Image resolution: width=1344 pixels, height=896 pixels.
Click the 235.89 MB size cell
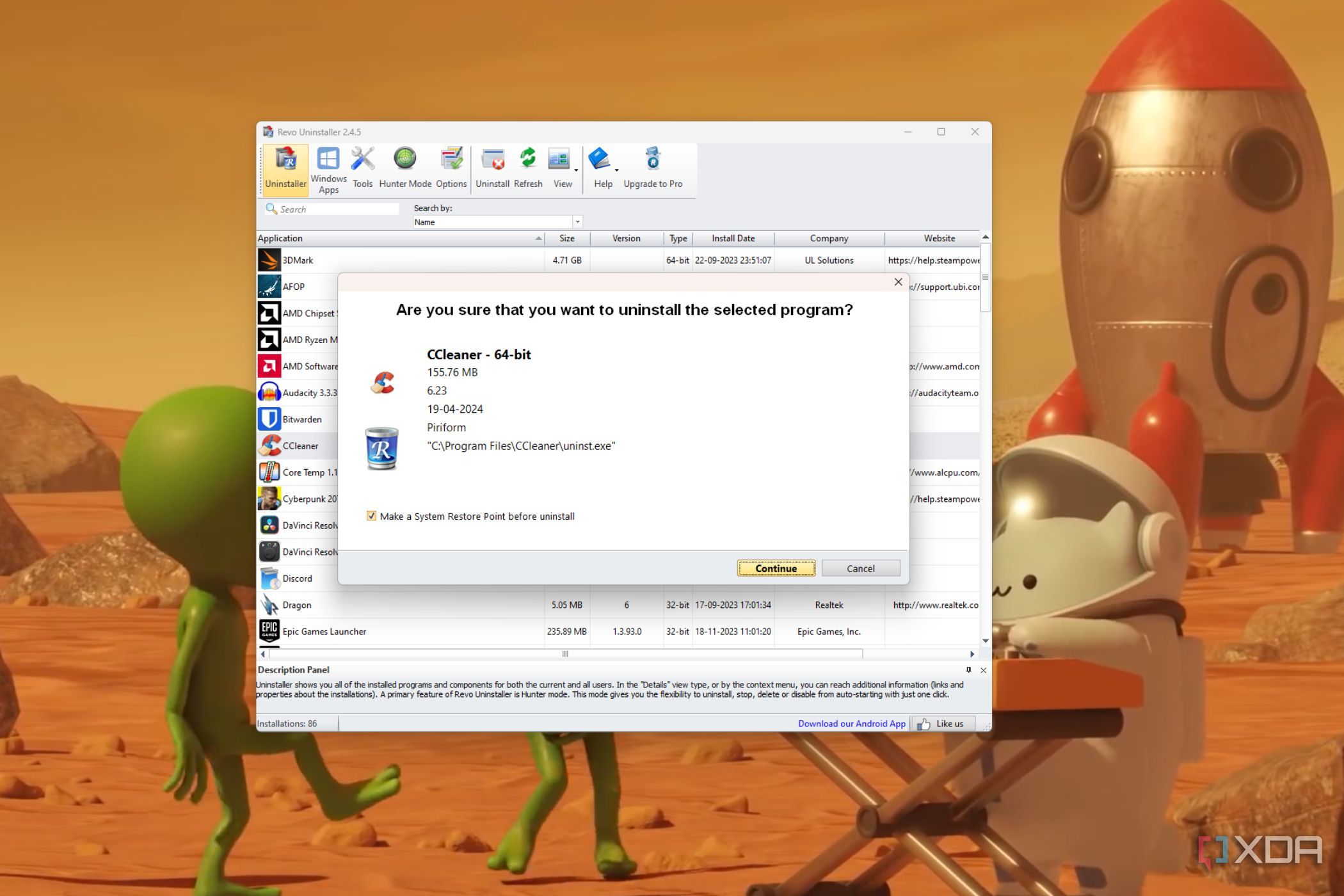[x=567, y=631]
